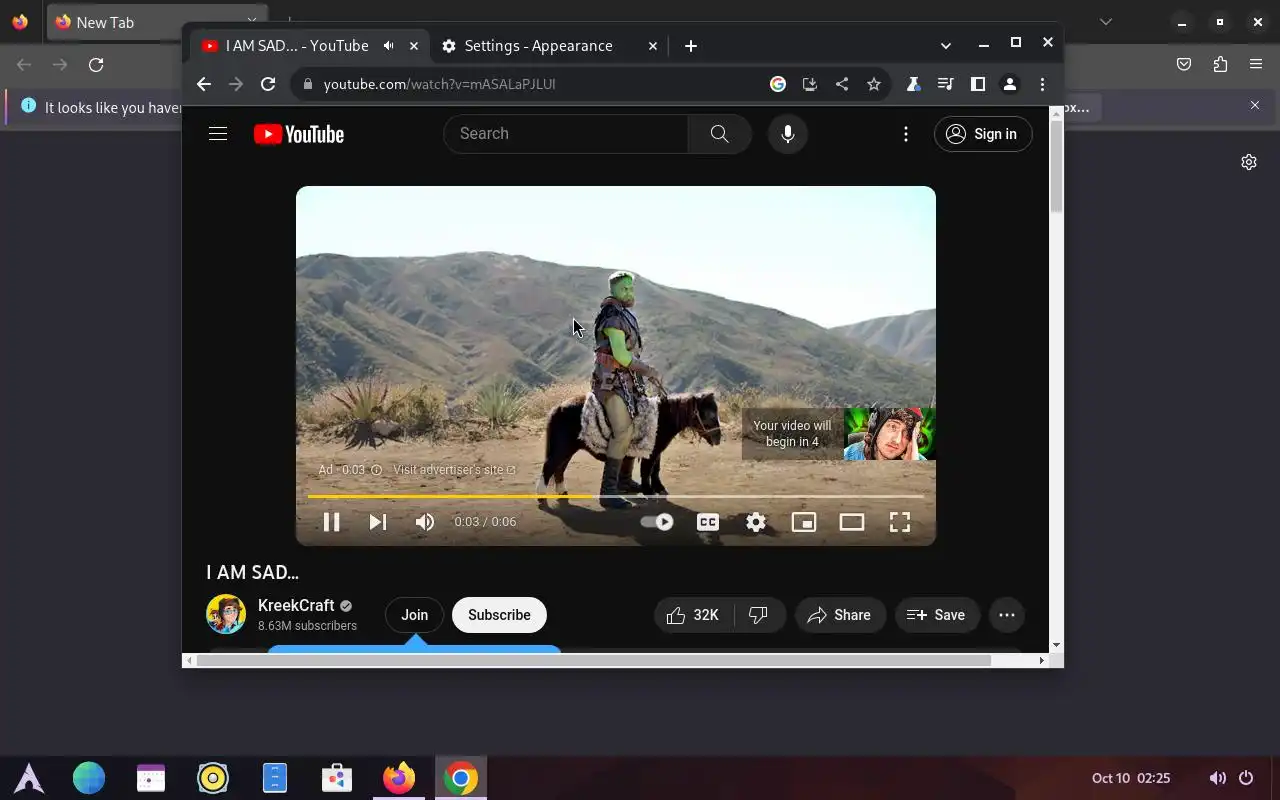The width and height of the screenshot is (1280, 800).
Task: Expand Chrome tab search dropdown
Action: pyautogui.click(x=946, y=46)
